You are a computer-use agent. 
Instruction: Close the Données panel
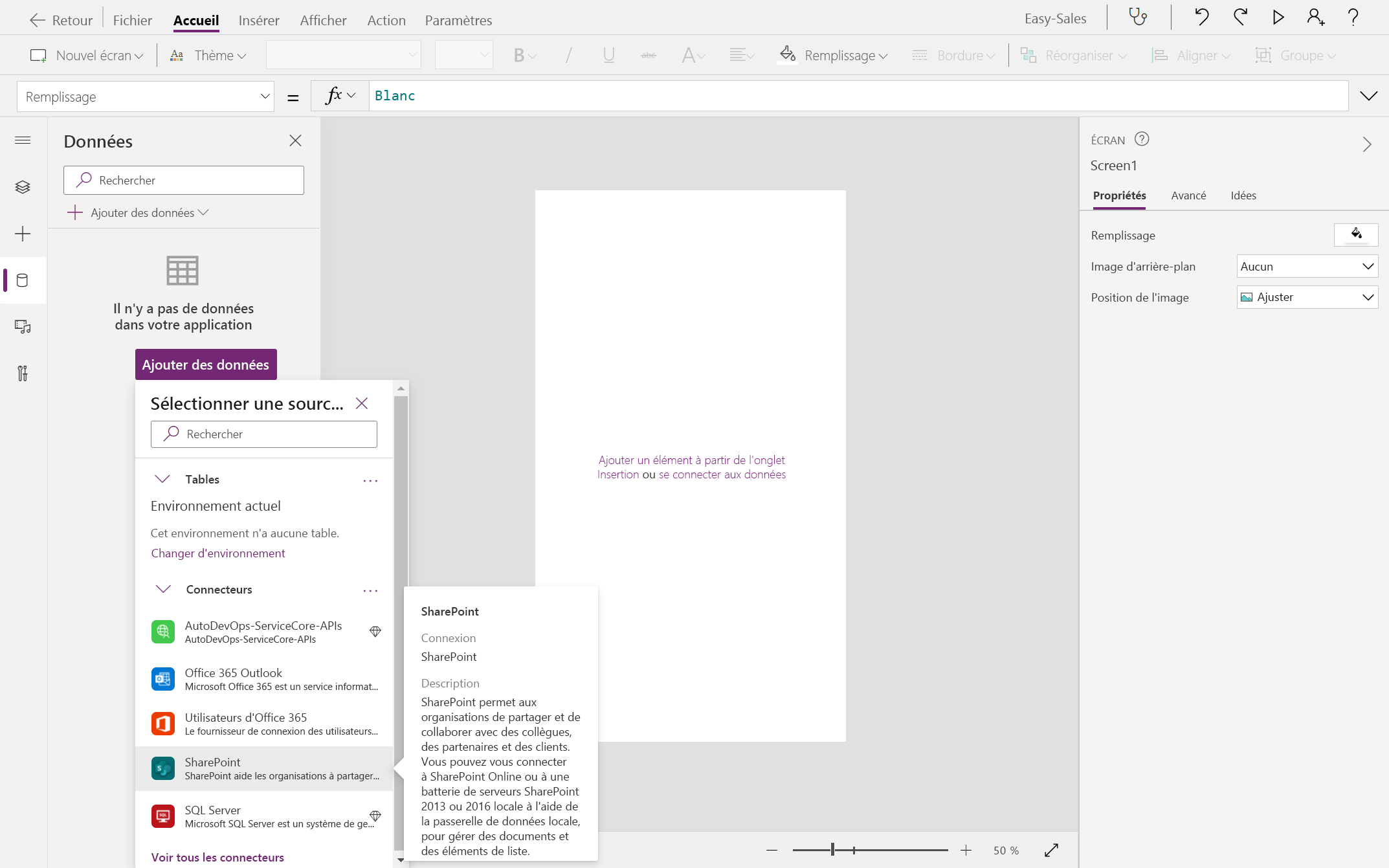296,140
